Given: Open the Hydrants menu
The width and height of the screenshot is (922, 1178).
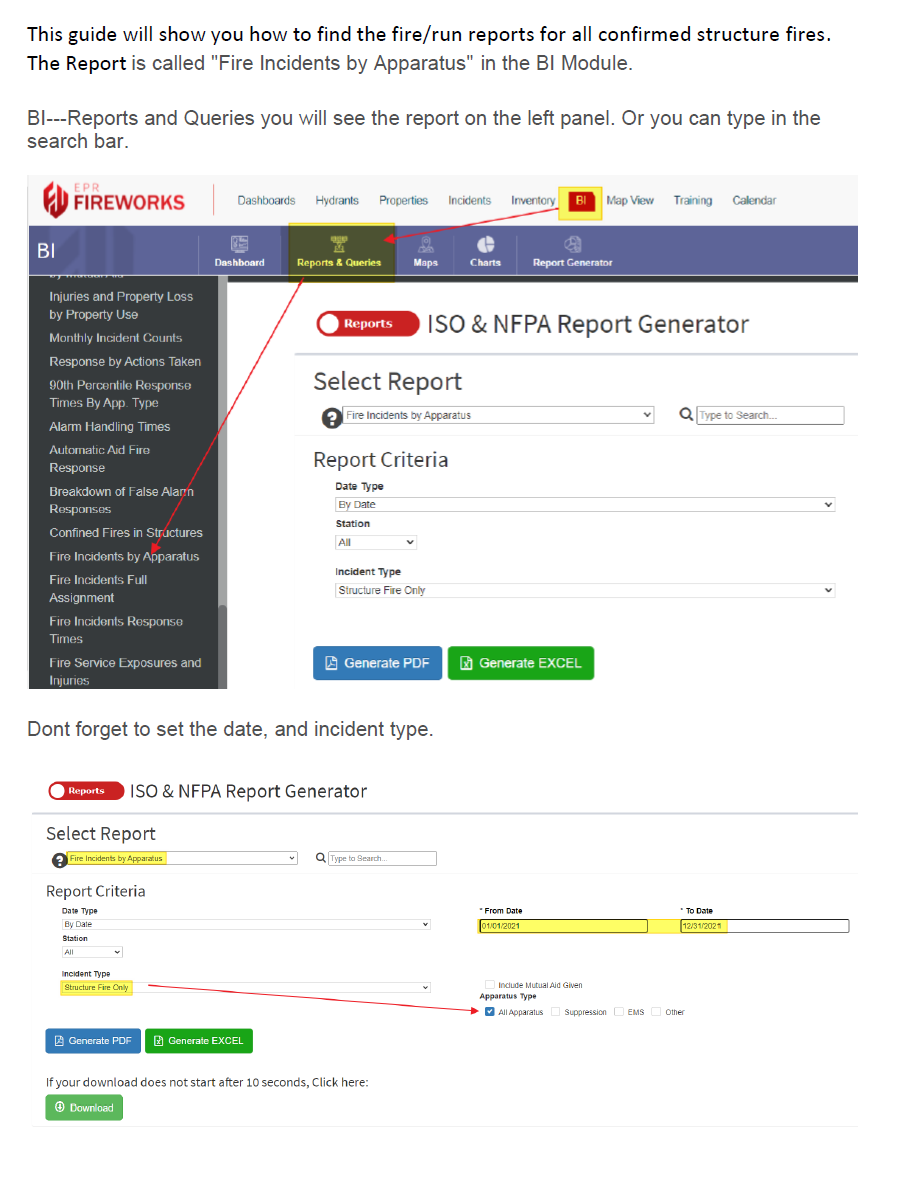Looking at the screenshot, I should (x=337, y=201).
